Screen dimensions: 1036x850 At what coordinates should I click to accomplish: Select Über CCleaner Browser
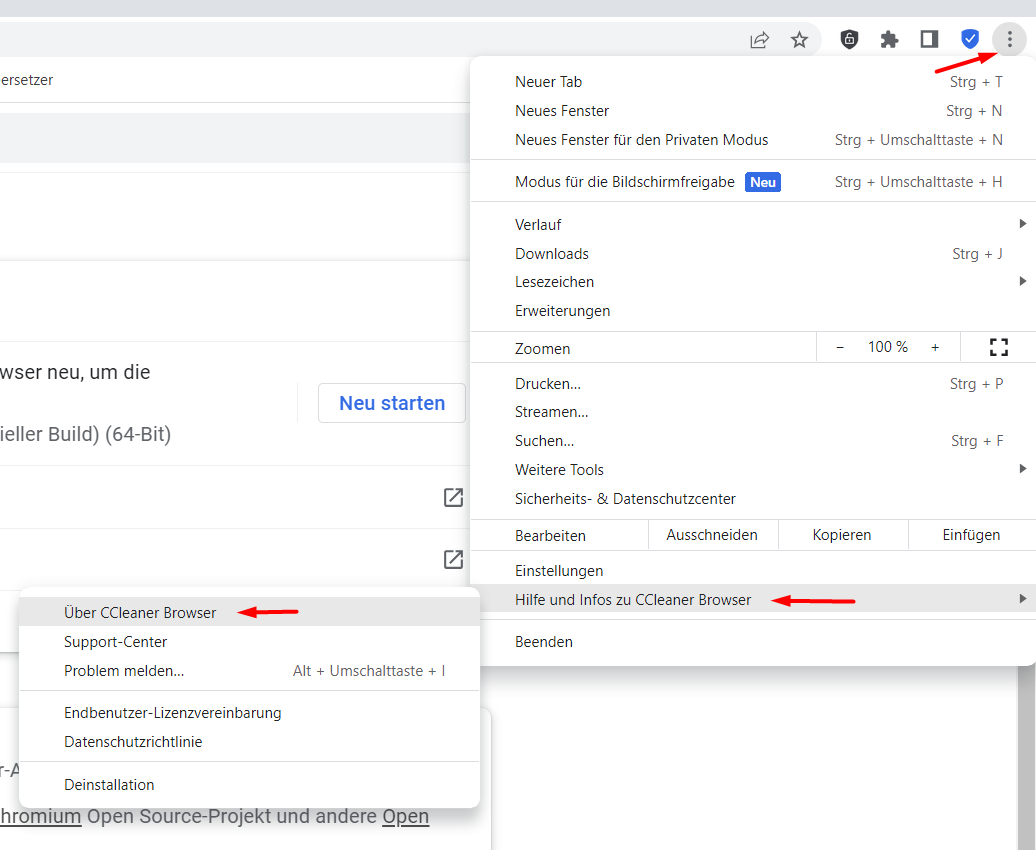[x=140, y=613]
